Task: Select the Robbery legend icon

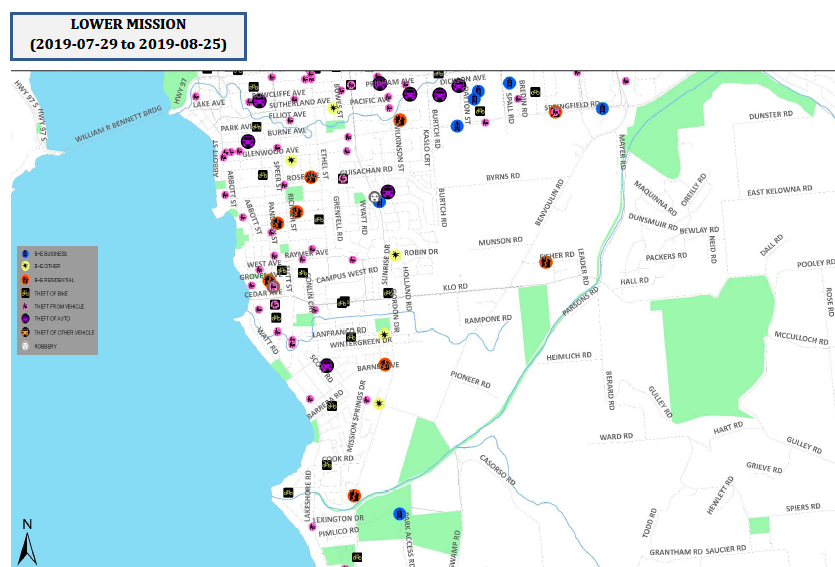Action: [25, 346]
